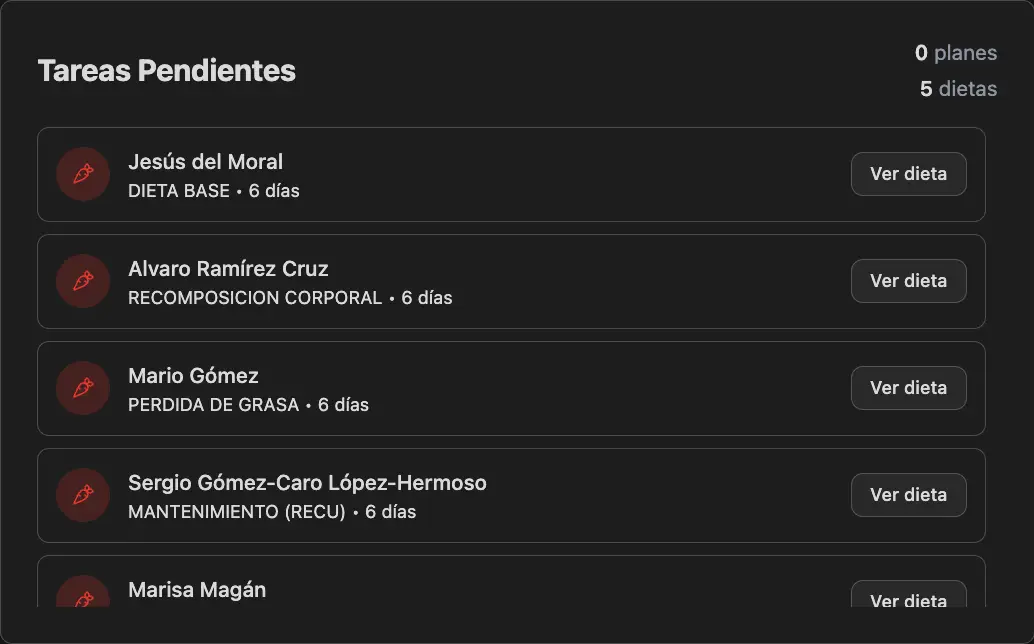Click the carrot icon beside Alvaro Ramírez Cruz
The height and width of the screenshot is (644, 1034).
[x=83, y=281]
